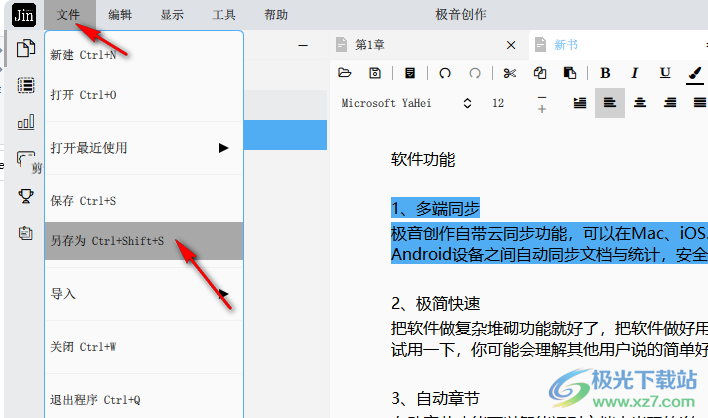This screenshot has width=708, height=418.
Task: Click the font size 12 field
Action: point(498,103)
